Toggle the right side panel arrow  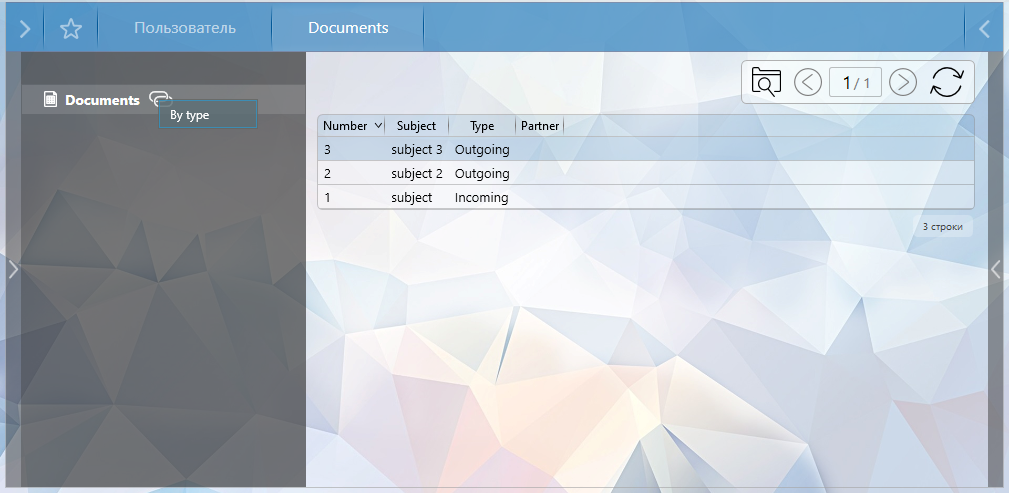(995, 268)
